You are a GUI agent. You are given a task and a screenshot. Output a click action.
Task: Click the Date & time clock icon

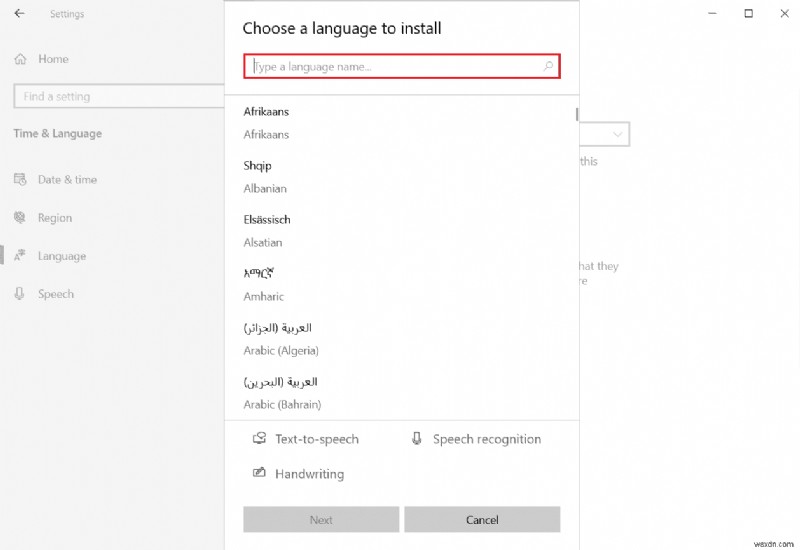tap(19, 180)
